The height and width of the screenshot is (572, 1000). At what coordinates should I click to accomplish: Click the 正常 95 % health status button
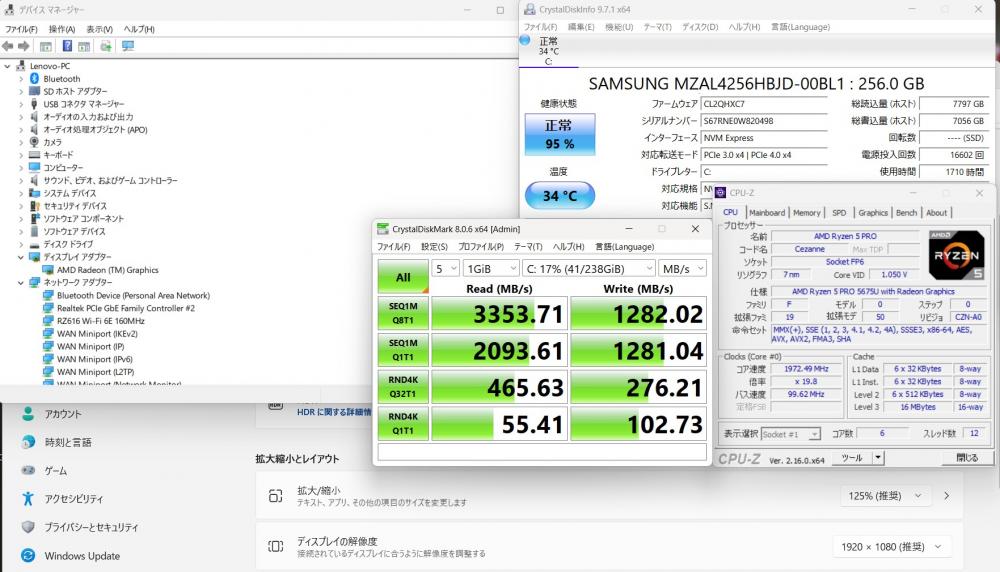(x=560, y=135)
